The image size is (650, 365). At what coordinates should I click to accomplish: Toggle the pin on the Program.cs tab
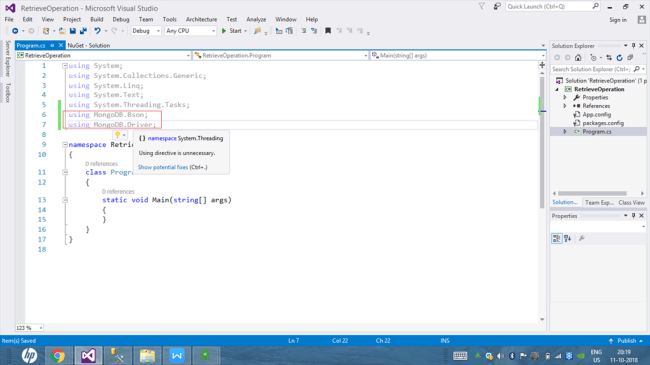click(x=52, y=45)
